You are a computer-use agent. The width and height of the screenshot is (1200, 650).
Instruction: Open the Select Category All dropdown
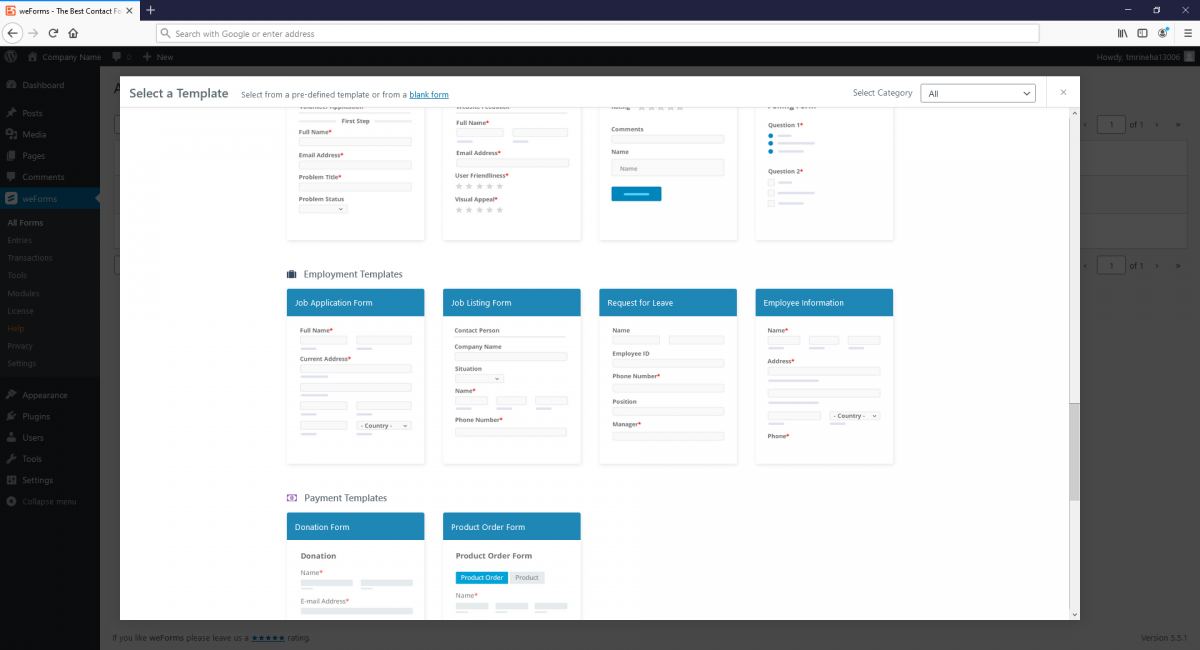point(978,92)
